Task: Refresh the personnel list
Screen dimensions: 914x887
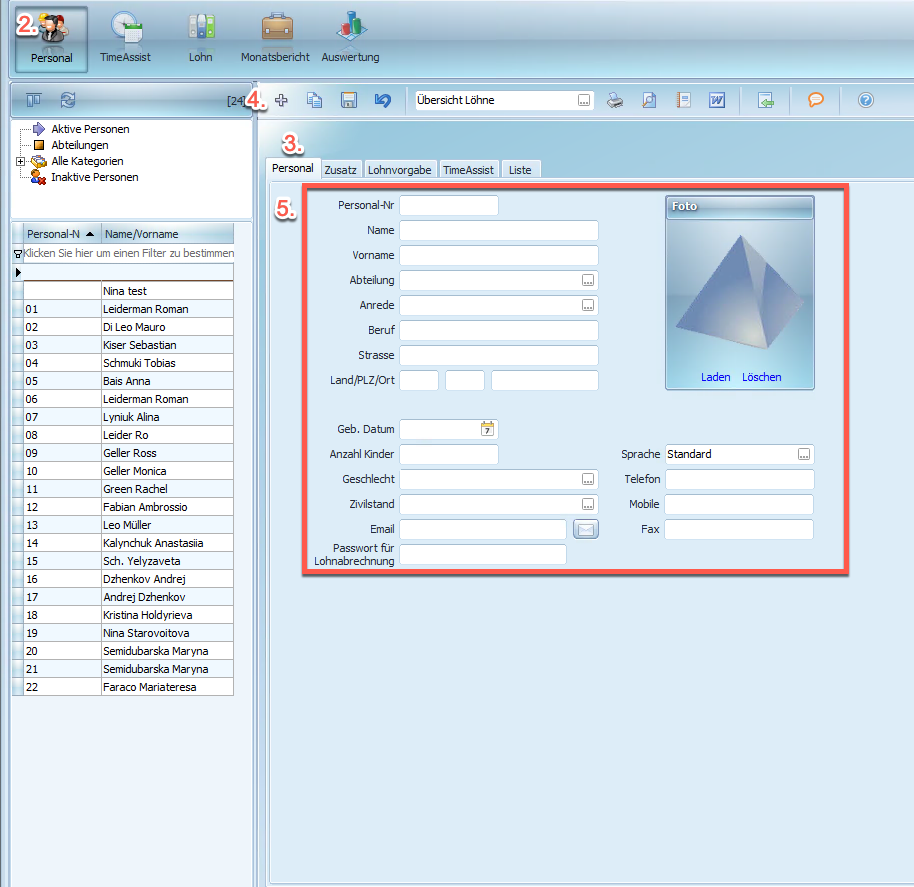Action: pos(68,100)
